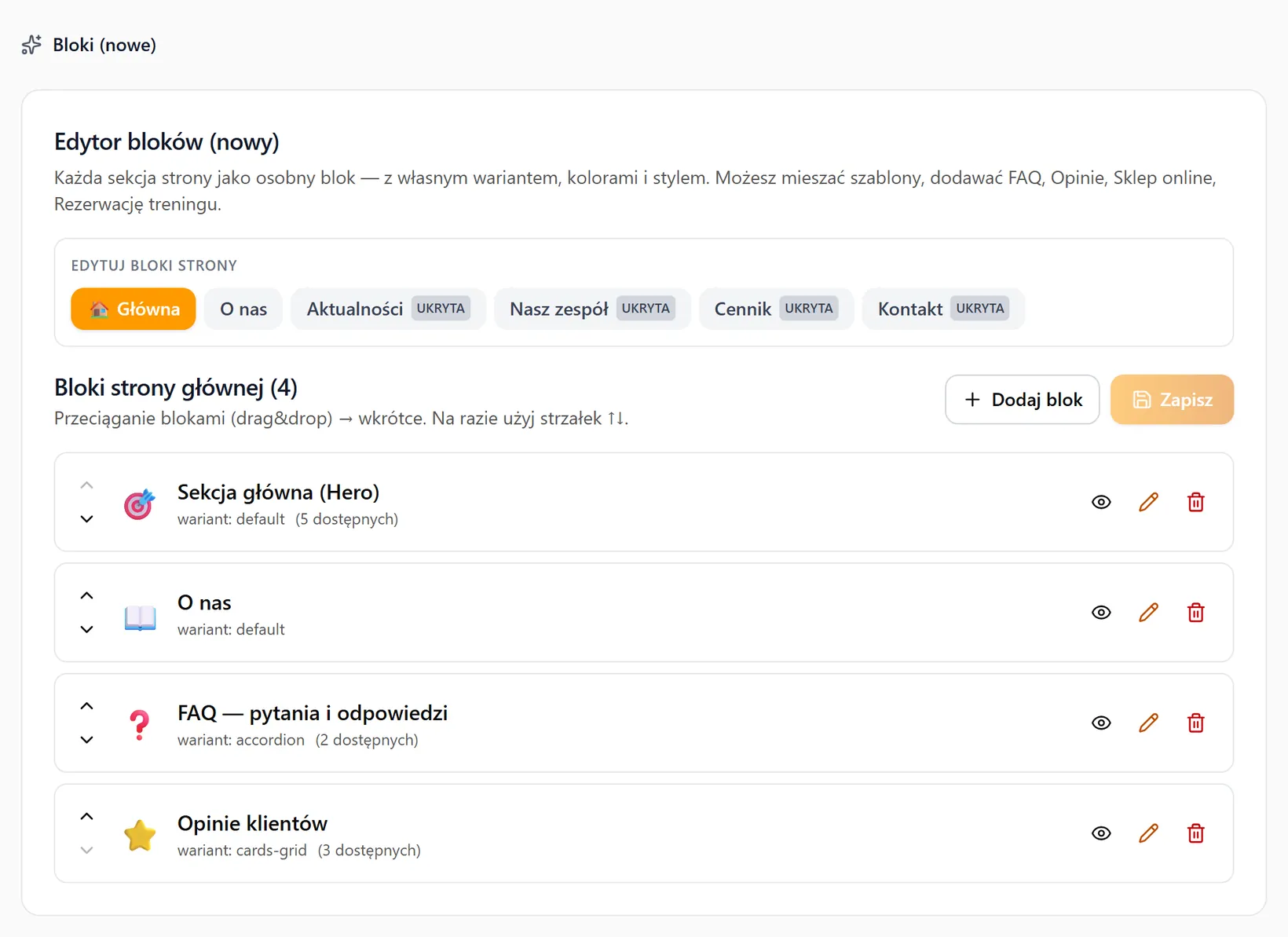The width and height of the screenshot is (1288, 937).
Task: Delete the Sekcja główna (Hero) block
Action: (x=1195, y=502)
